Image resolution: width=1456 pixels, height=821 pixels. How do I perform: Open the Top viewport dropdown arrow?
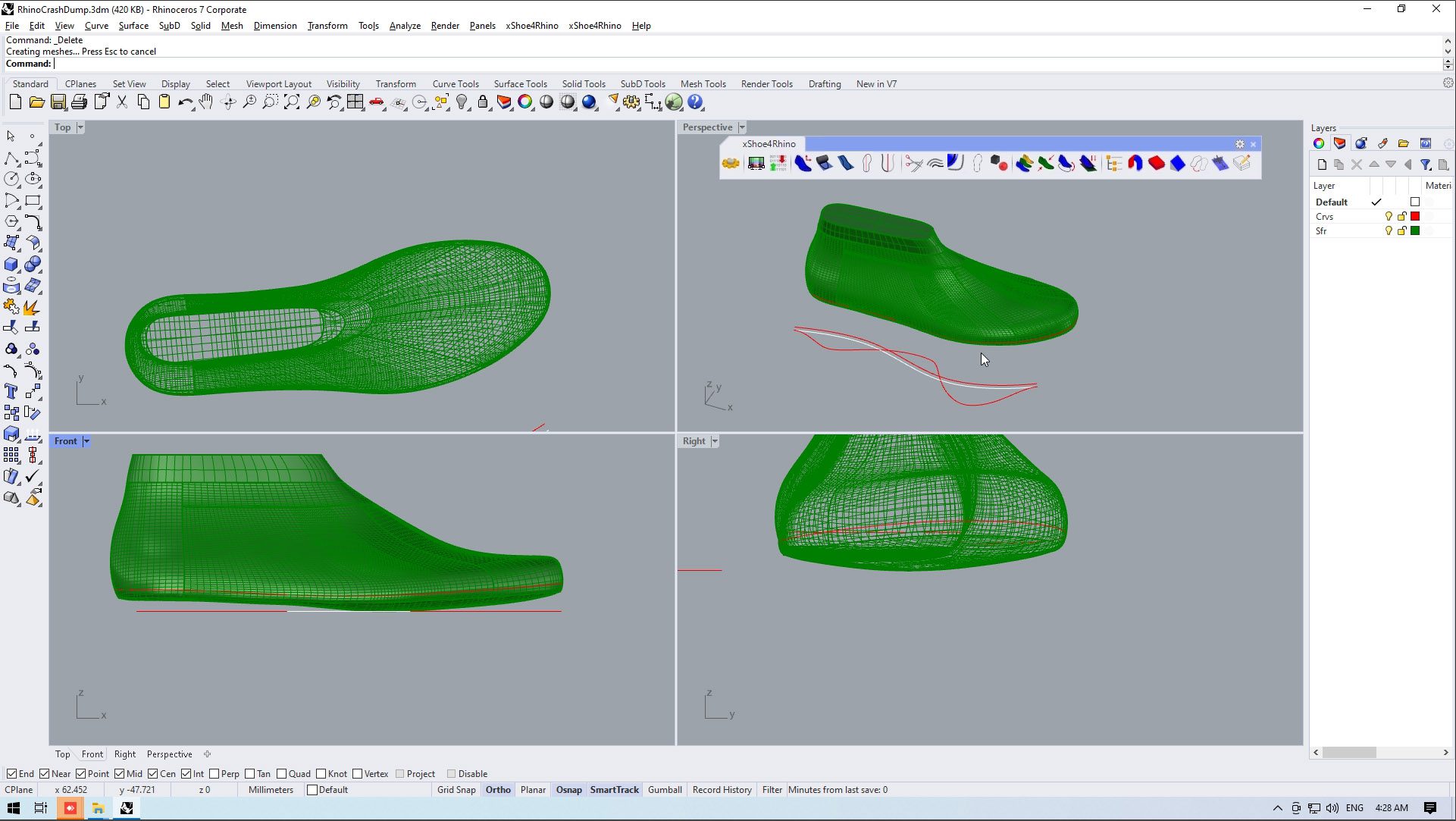point(80,127)
